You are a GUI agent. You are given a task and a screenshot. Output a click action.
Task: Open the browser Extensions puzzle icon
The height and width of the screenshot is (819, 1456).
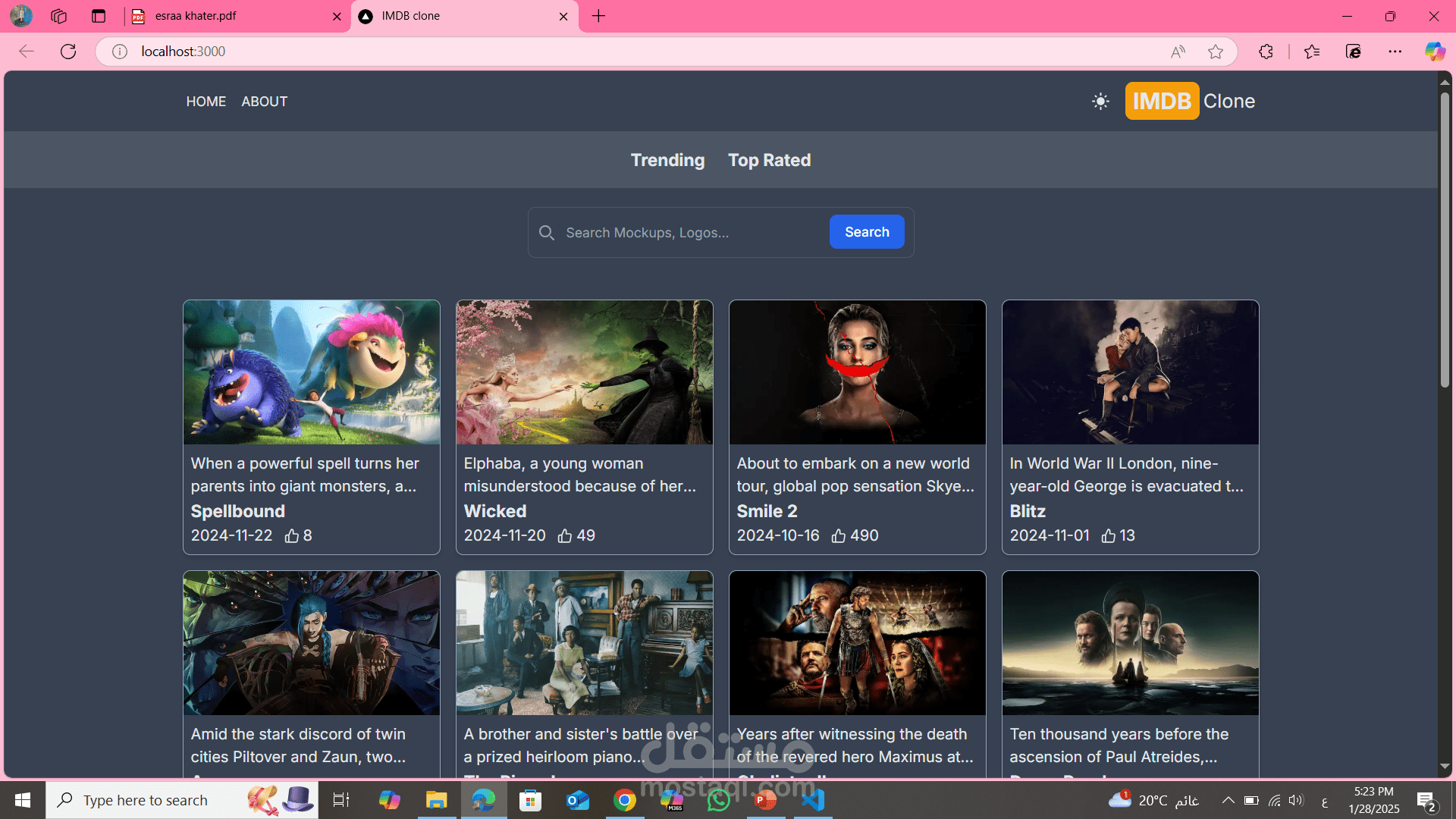1266,52
